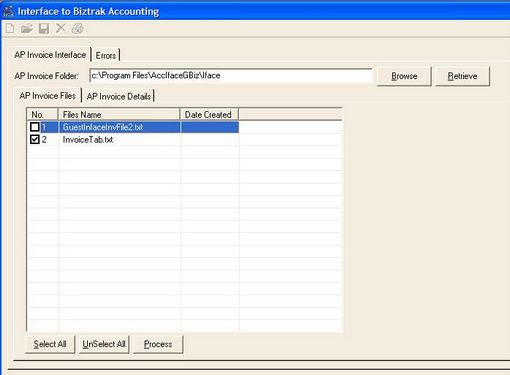
Task: Select the AP Invoice Files tab
Action: pos(48,96)
